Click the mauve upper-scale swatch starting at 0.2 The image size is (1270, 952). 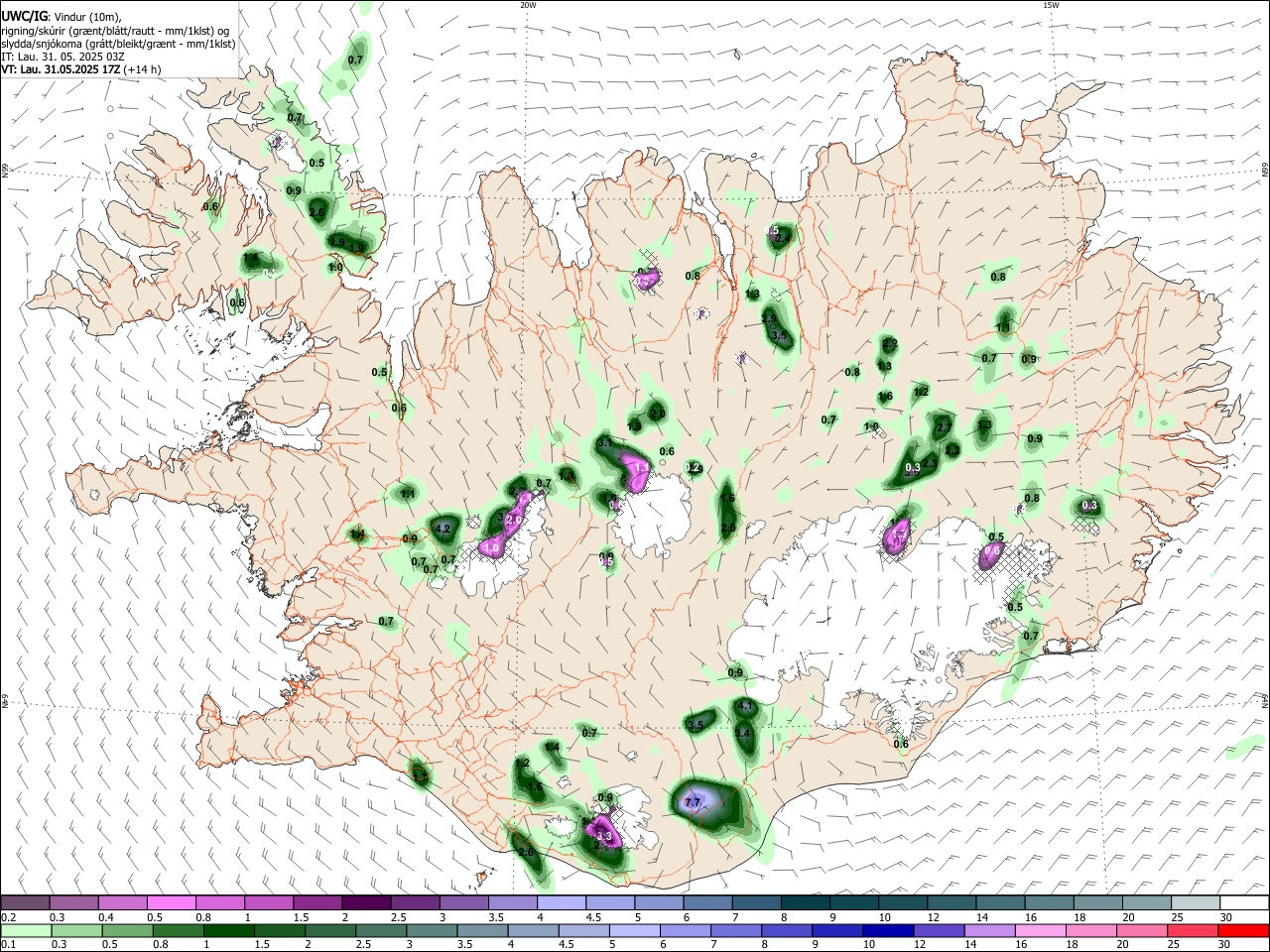pyautogui.click(x=25, y=903)
